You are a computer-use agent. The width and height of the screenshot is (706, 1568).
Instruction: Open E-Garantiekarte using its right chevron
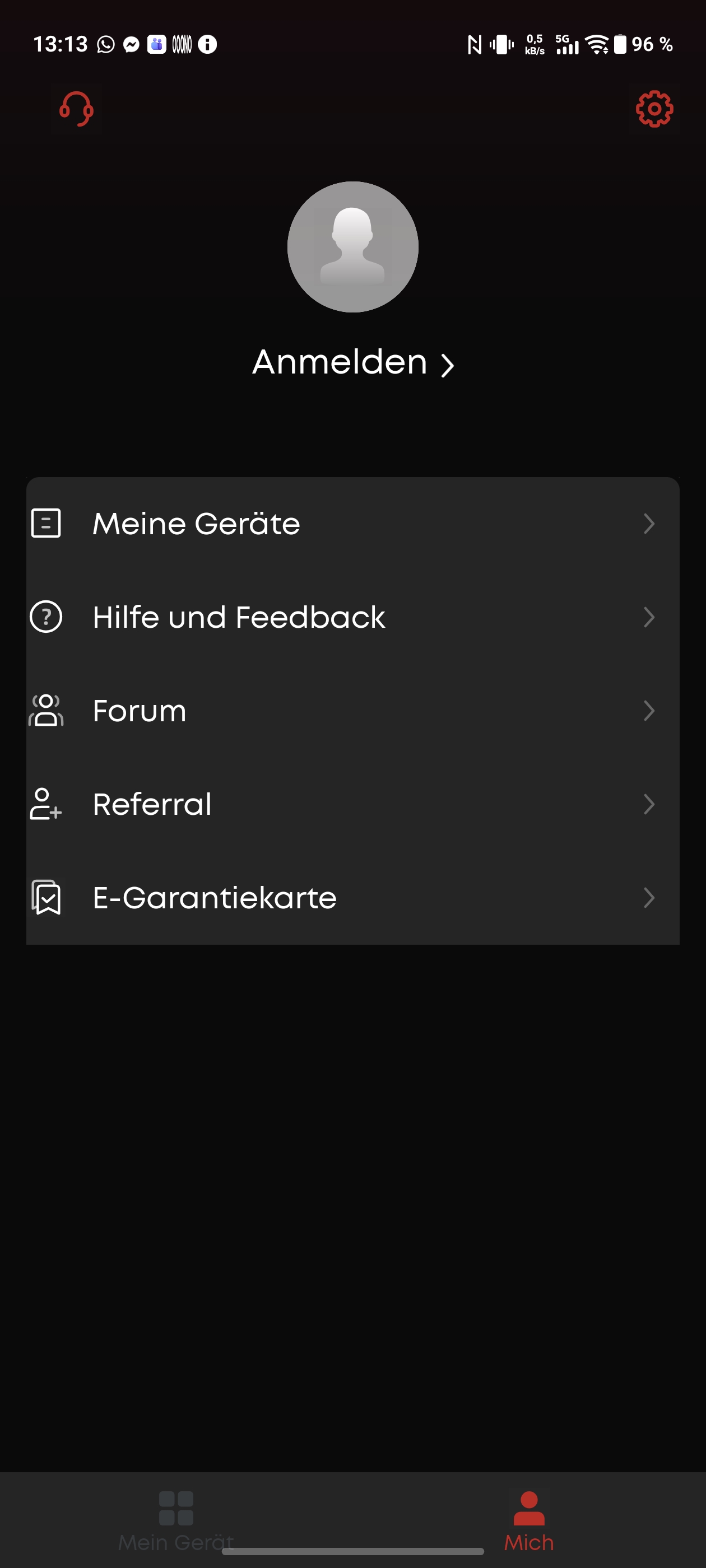pos(649,897)
